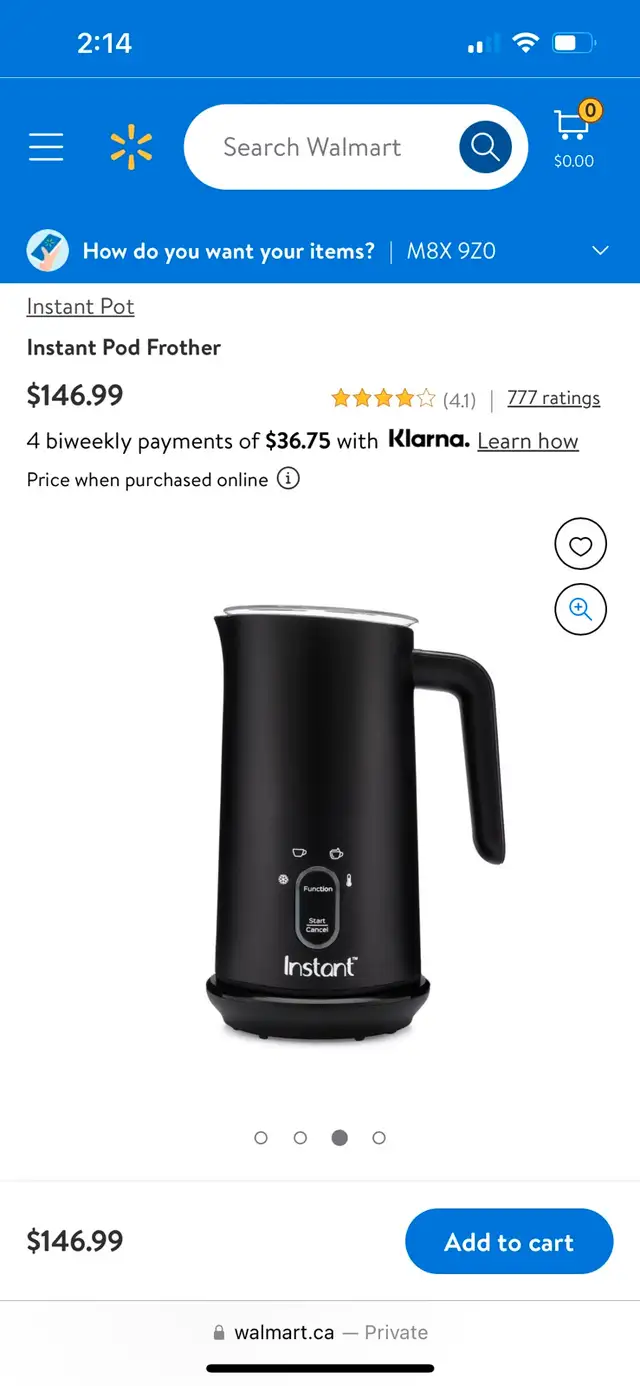Tap the delivery options phone icon

(x=47, y=251)
